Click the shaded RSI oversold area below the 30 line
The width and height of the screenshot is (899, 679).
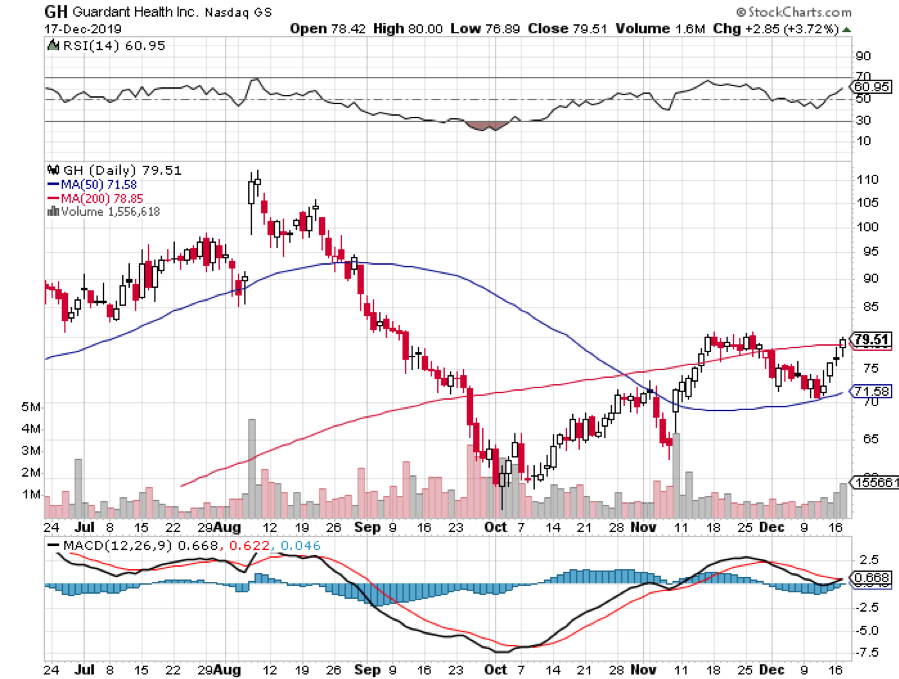[x=487, y=126]
